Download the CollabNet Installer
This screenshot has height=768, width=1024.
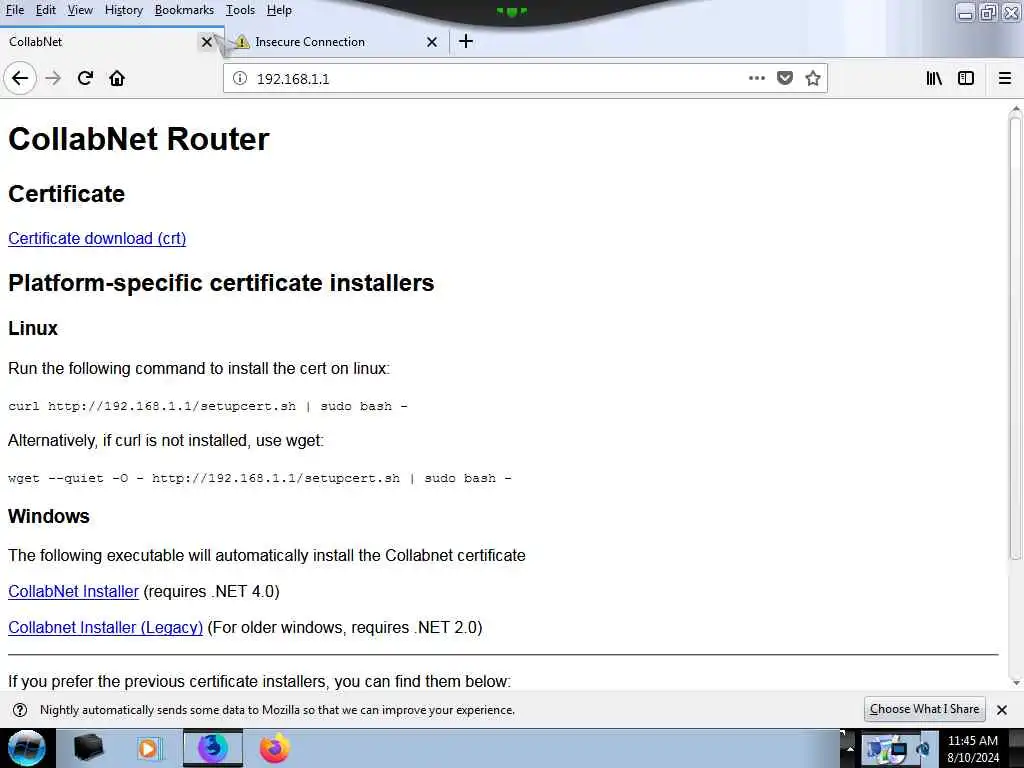(x=73, y=591)
